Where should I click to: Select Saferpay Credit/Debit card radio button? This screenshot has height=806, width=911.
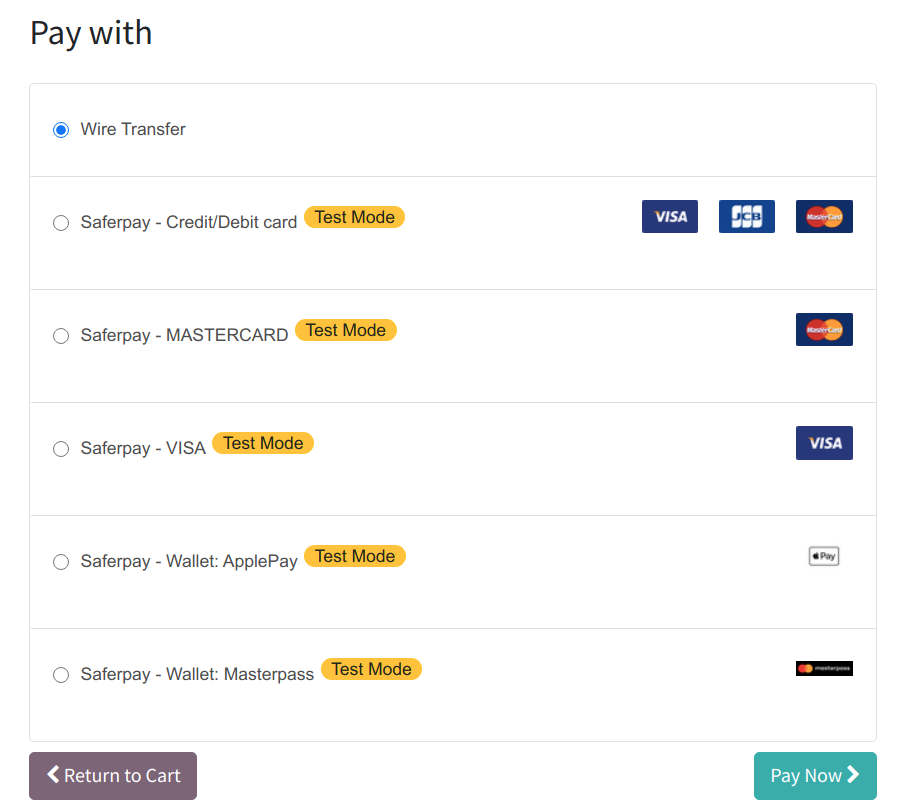point(61,223)
